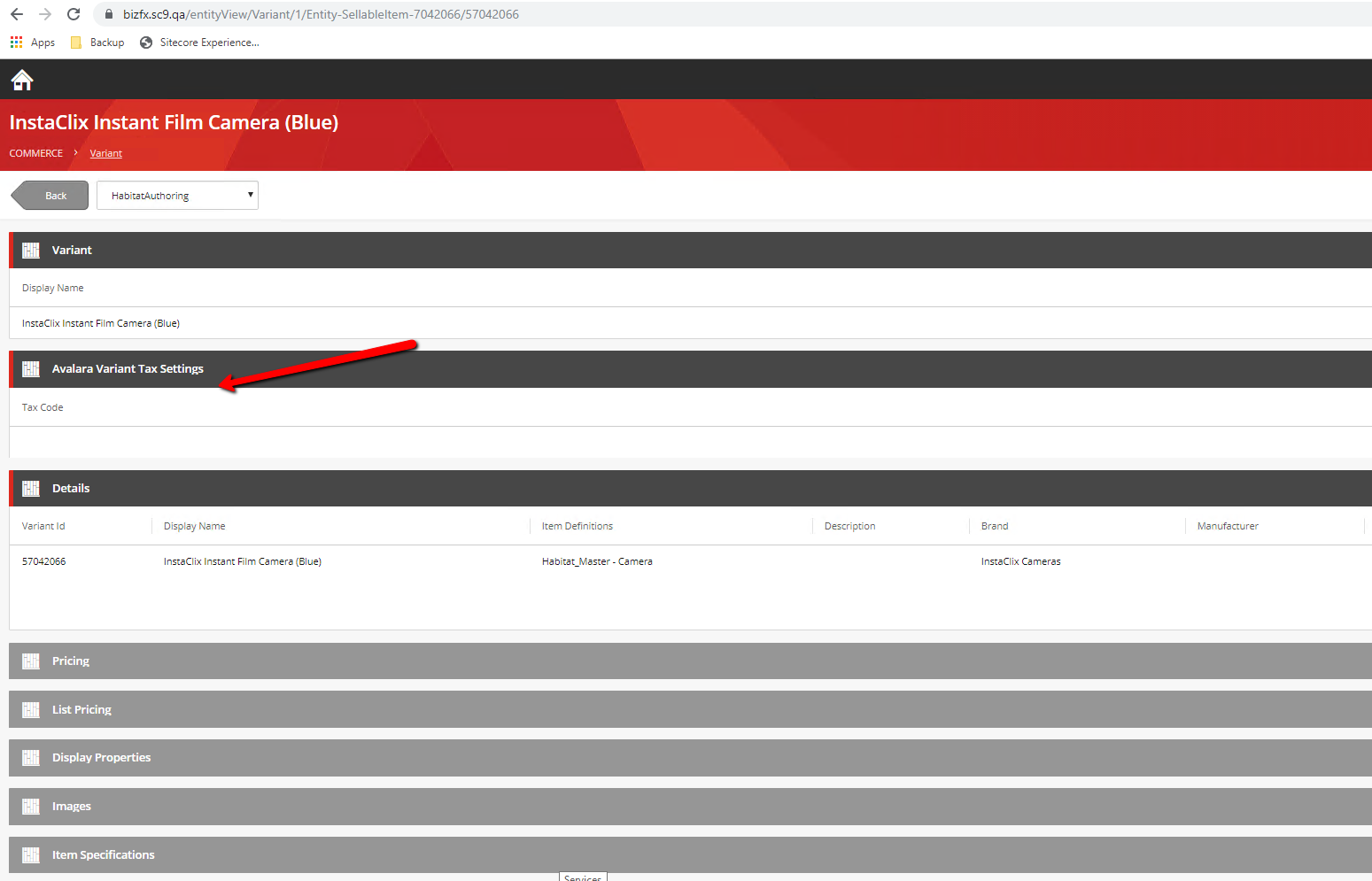Click the Brand column header

coord(995,526)
